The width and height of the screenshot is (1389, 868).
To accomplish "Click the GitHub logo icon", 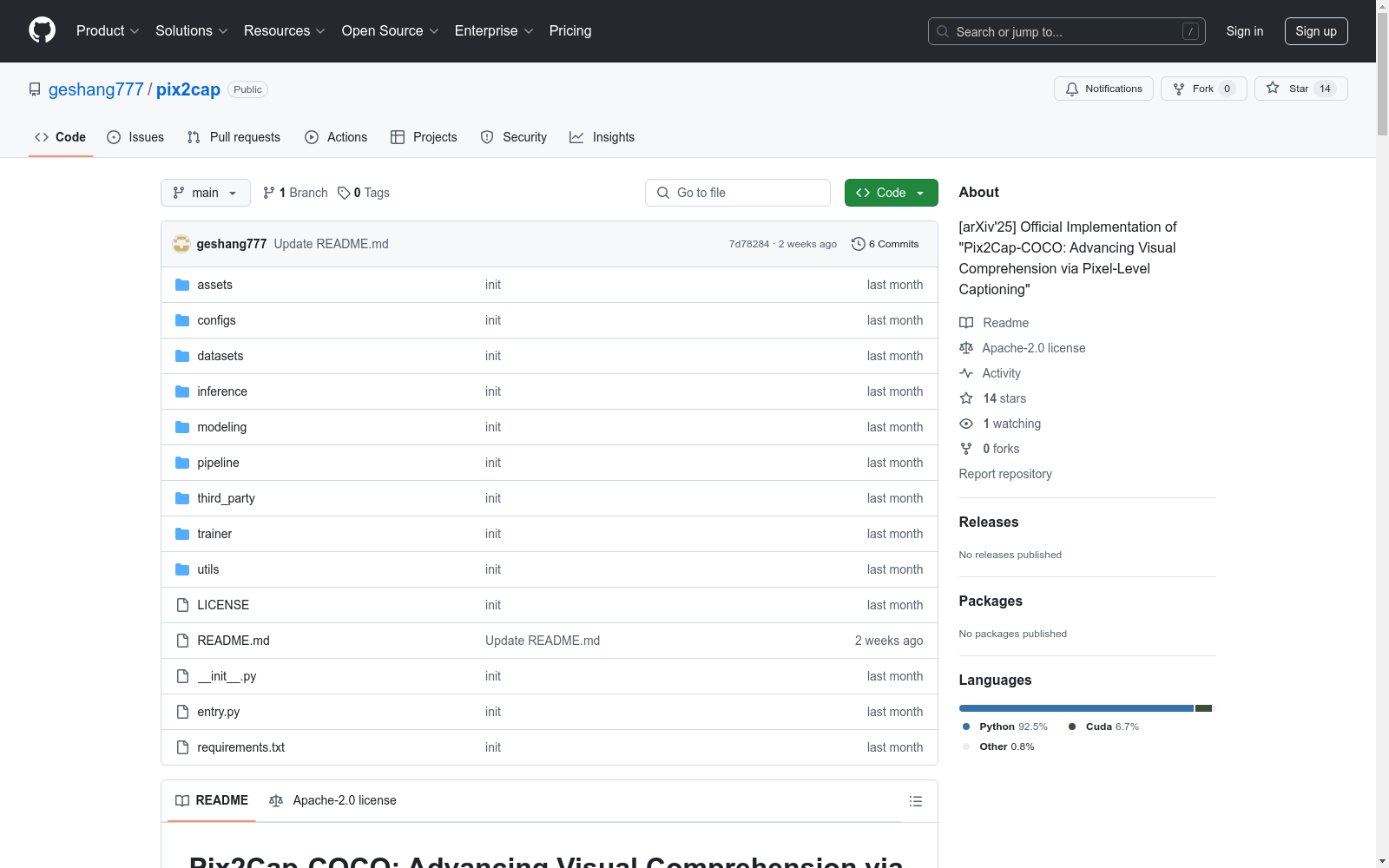I will coord(42,30).
